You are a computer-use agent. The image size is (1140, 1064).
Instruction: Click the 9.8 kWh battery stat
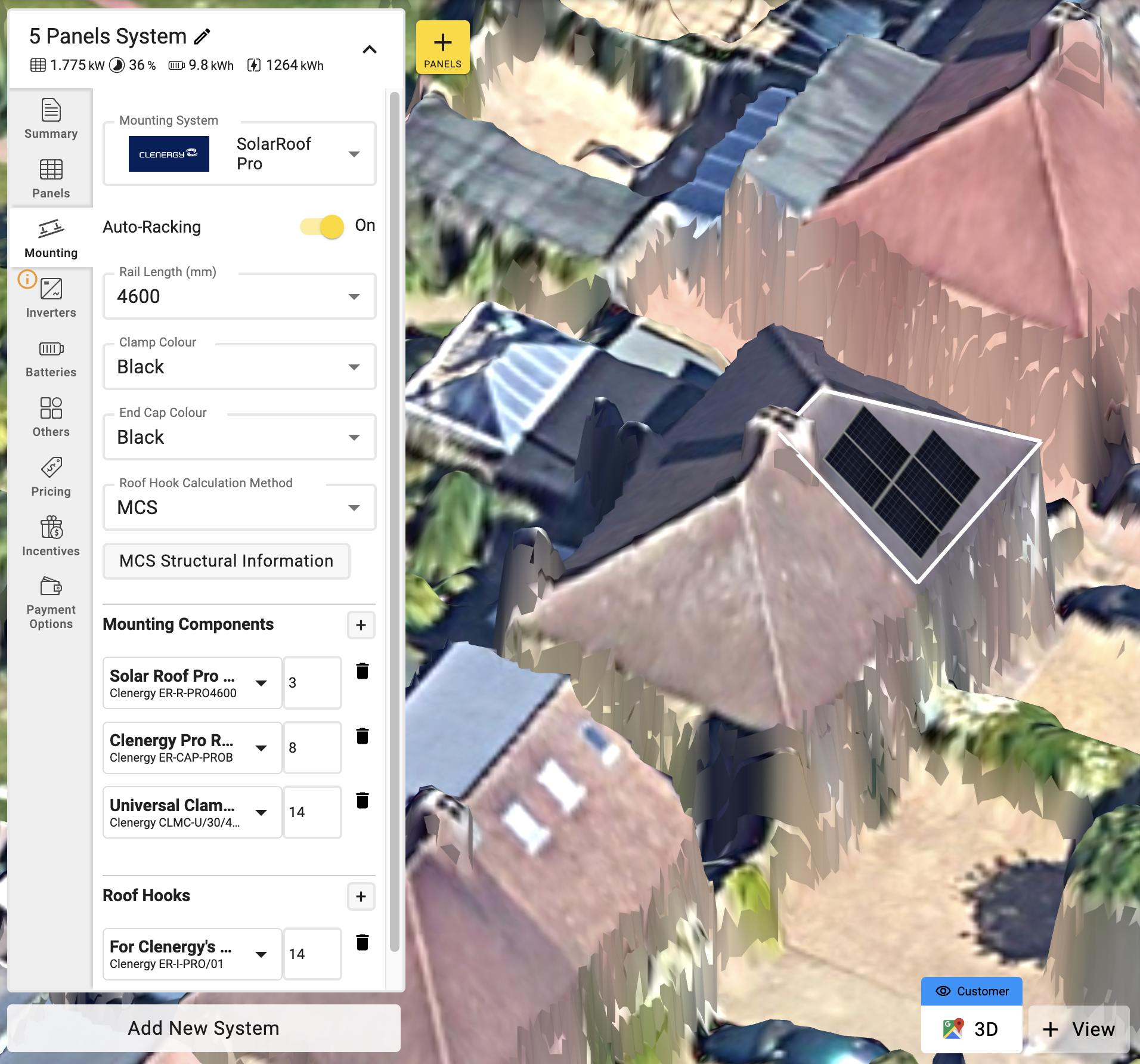[201, 65]
